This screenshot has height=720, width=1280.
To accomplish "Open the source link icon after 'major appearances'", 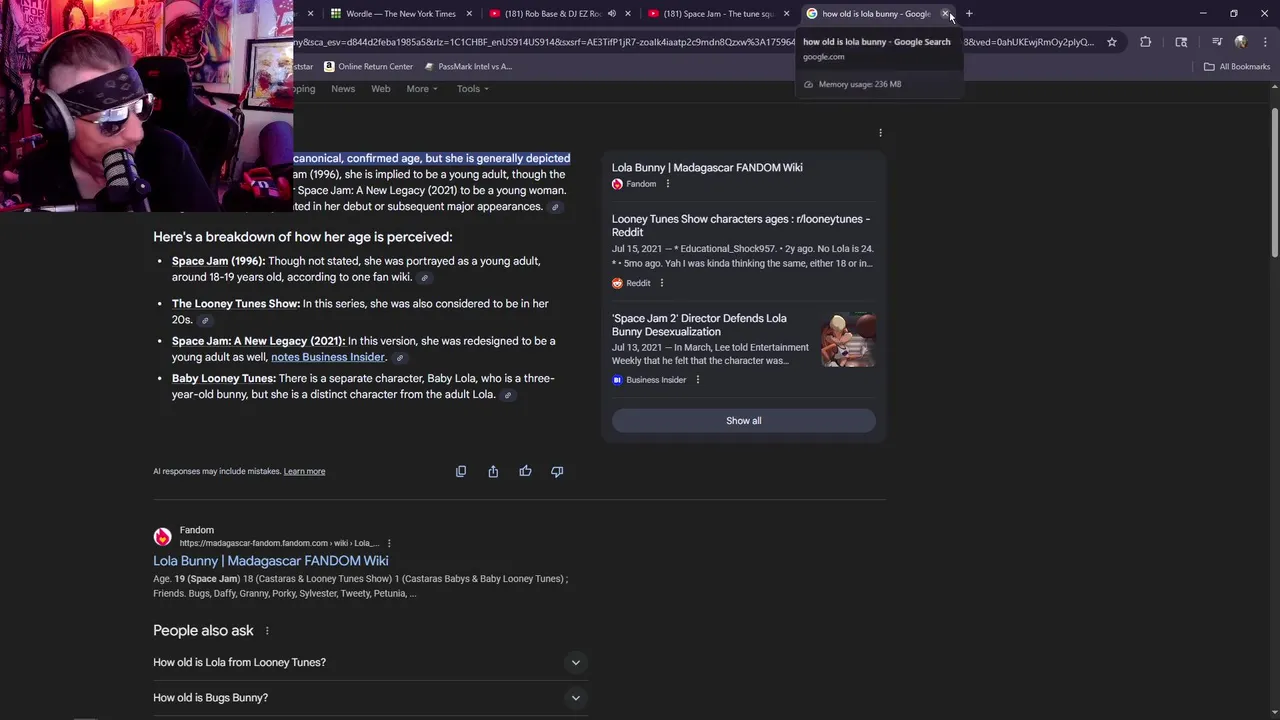I will 555,207.
